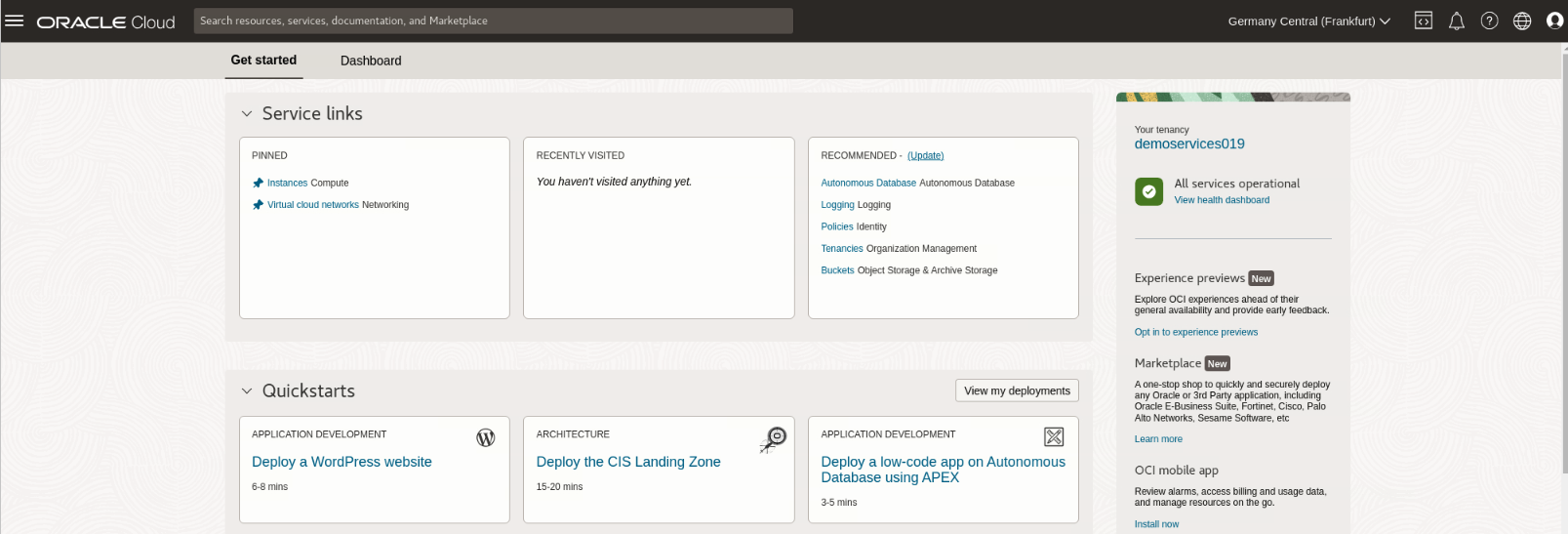Open the help question mark icon
This screenshot has height=534, width=1568.
1489,21
